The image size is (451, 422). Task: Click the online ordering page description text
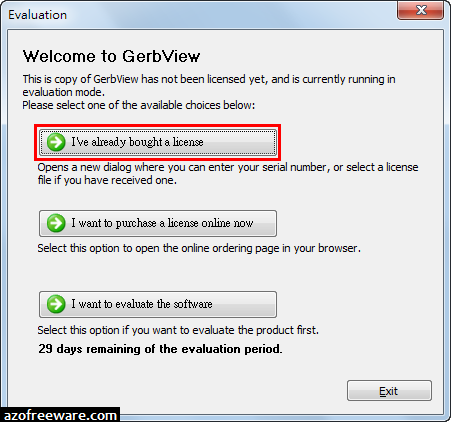pyautogui.click(x=199, y=248)
